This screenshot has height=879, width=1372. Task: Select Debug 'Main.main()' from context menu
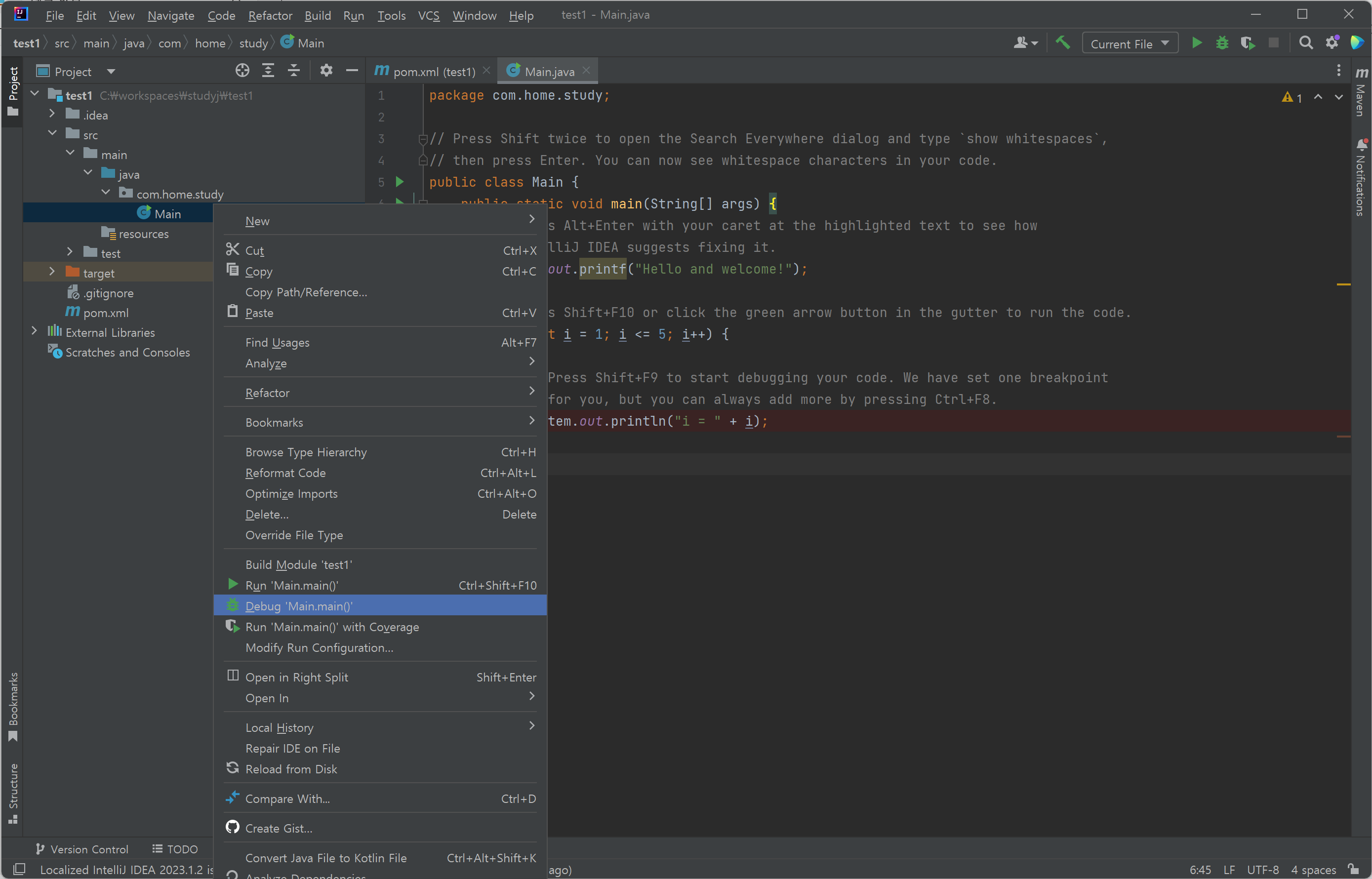pyautogui.click(x=299, y=605)
